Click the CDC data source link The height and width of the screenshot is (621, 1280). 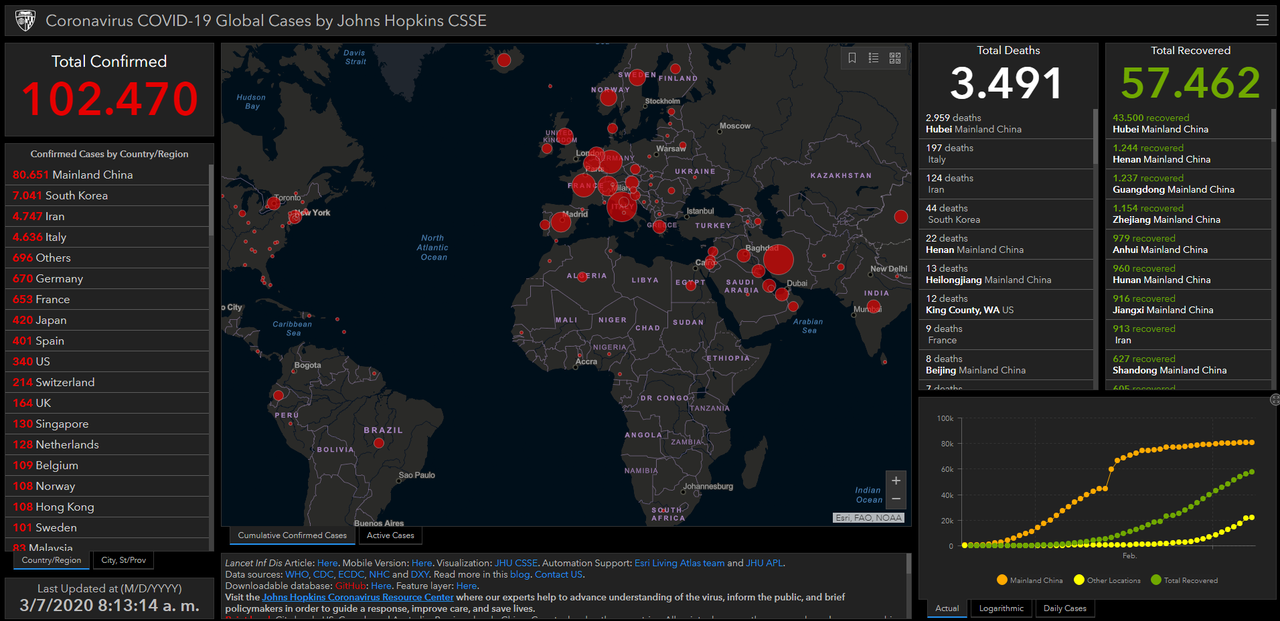tap(325, 575)
